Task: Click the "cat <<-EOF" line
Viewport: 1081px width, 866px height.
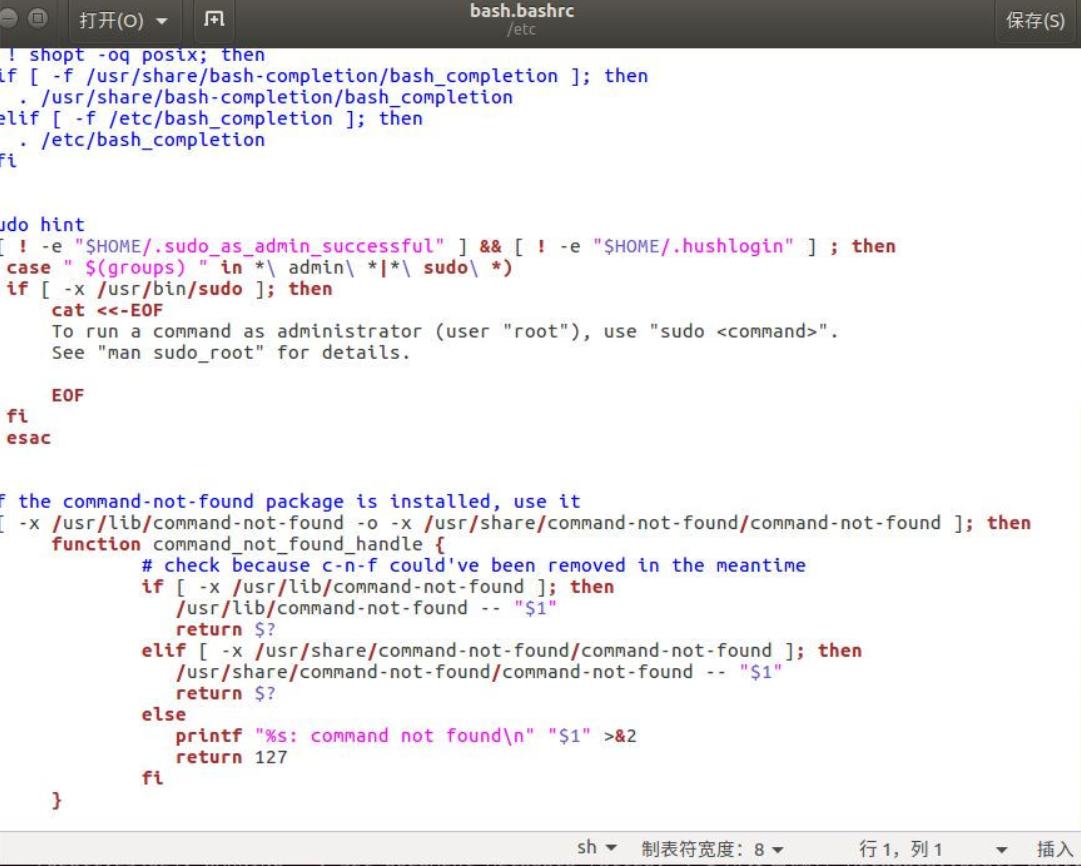Action: (x=107, y=310)
